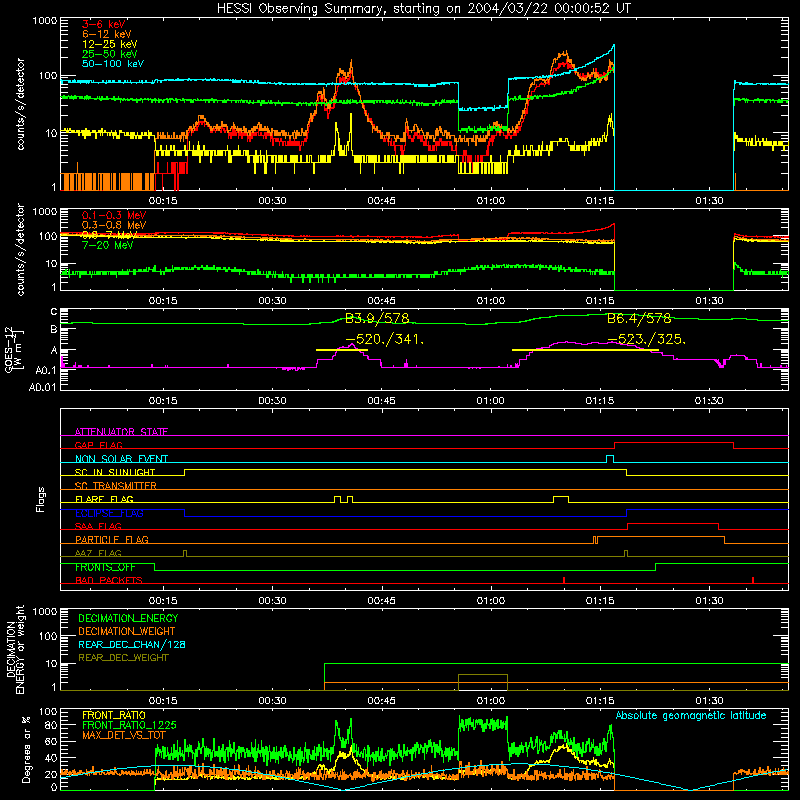Click the 0.1-0.3 MeV legend entry

[x=114, y=215]
